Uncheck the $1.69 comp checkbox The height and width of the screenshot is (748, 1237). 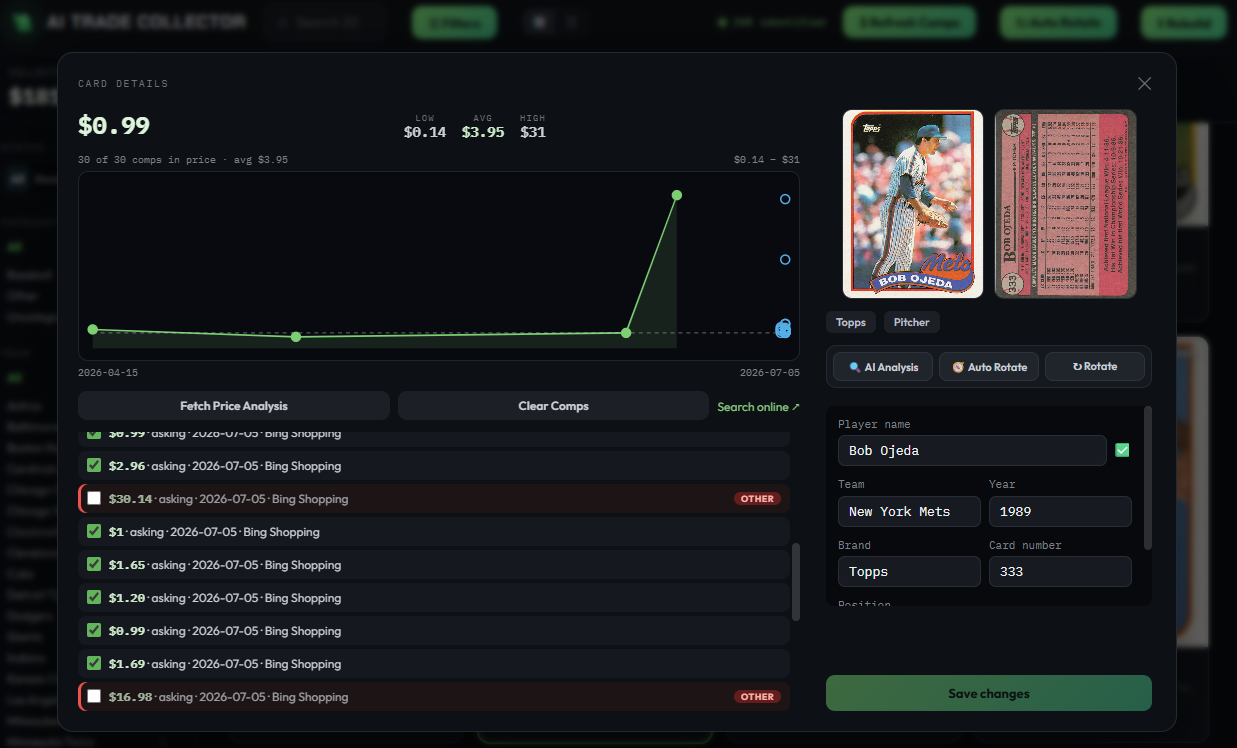click(x=94, y=663)
